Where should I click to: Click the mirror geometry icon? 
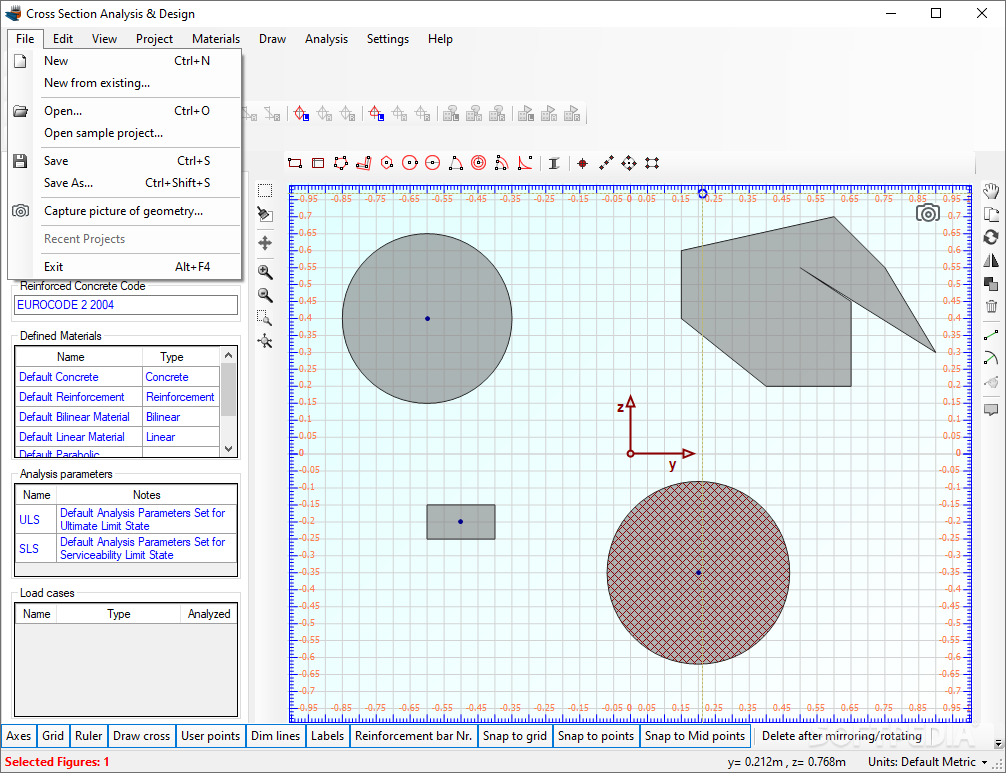click(x=991, y=260)
